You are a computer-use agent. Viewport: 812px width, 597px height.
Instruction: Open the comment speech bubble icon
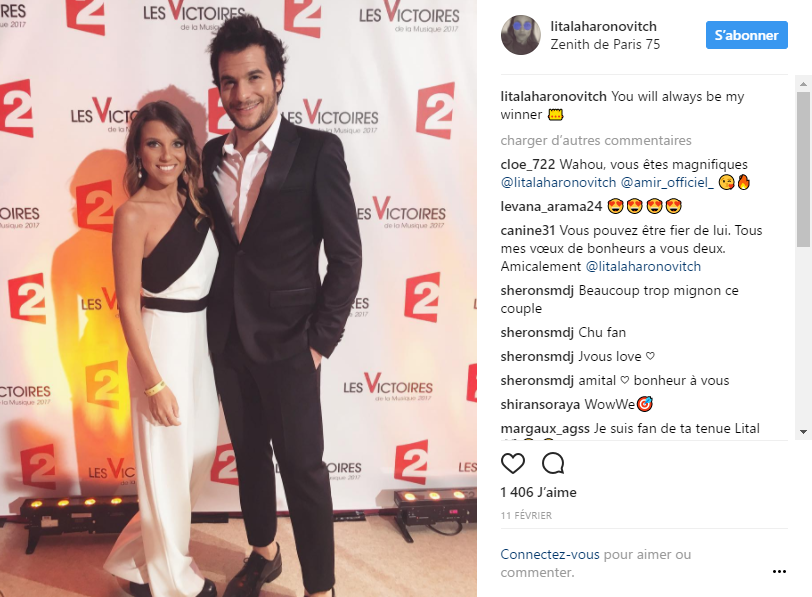point(553,463)
